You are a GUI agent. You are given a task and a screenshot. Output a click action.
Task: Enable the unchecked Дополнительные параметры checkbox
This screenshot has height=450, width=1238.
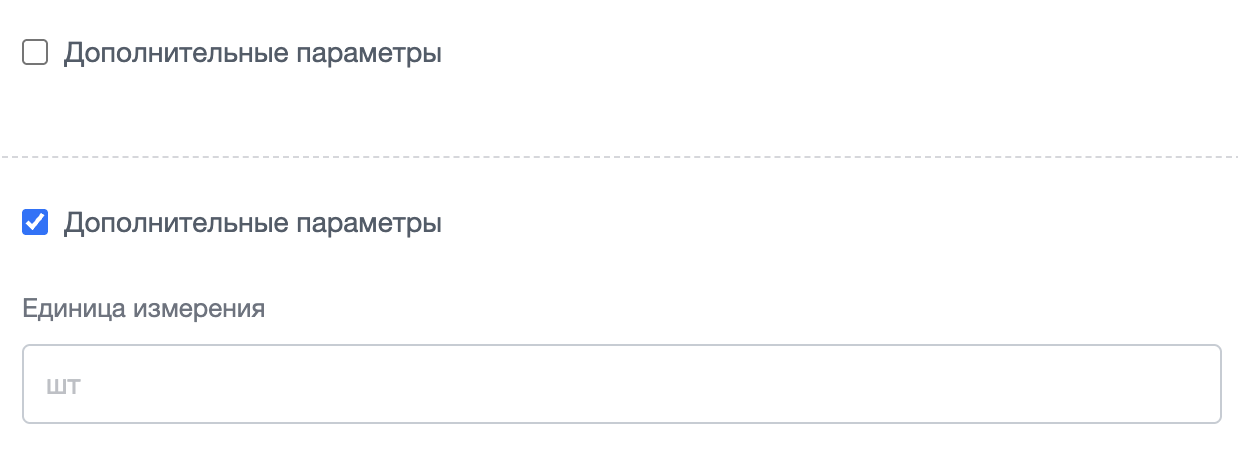pos(35,53)
